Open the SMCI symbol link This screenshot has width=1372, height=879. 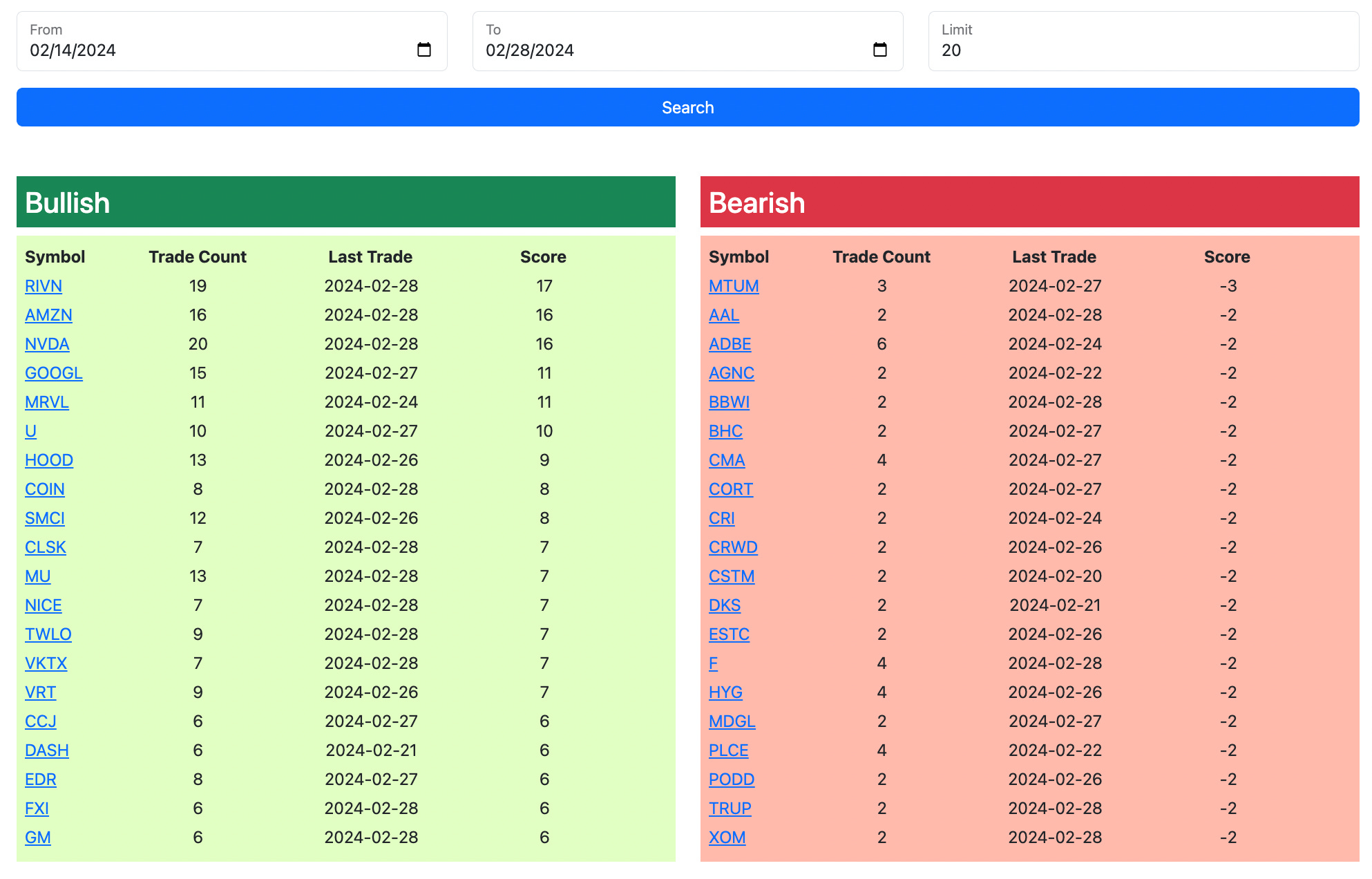pos(45,518)
